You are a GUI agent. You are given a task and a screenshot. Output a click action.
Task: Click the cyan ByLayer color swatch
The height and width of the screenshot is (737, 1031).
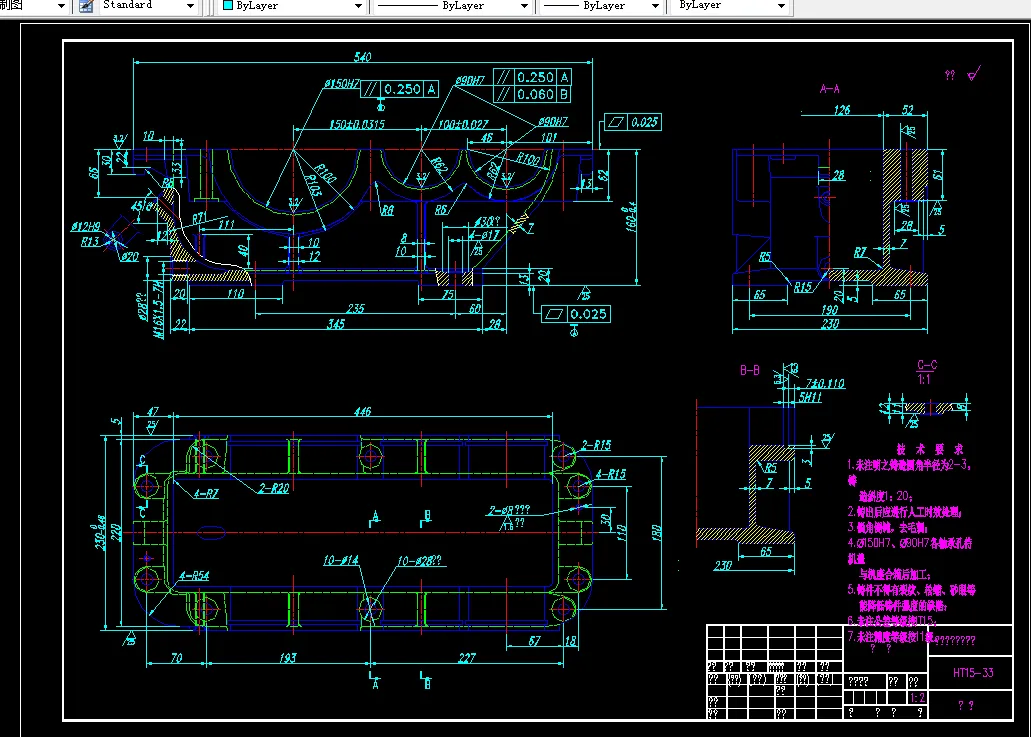point(228,5)
